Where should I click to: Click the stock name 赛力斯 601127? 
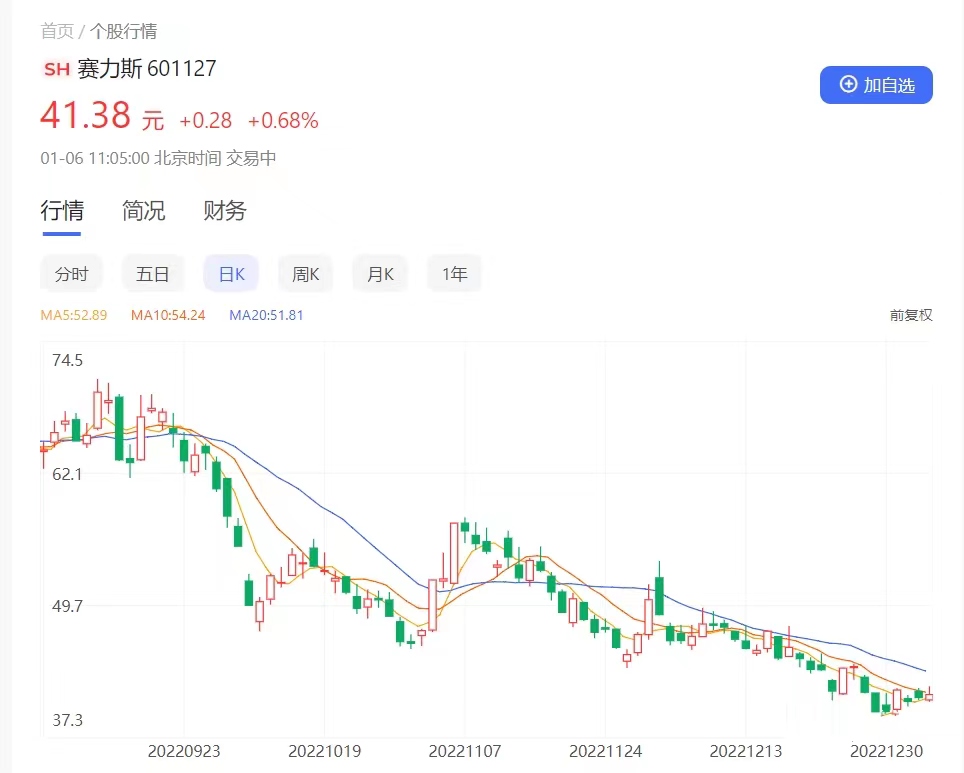pos(146,69)
